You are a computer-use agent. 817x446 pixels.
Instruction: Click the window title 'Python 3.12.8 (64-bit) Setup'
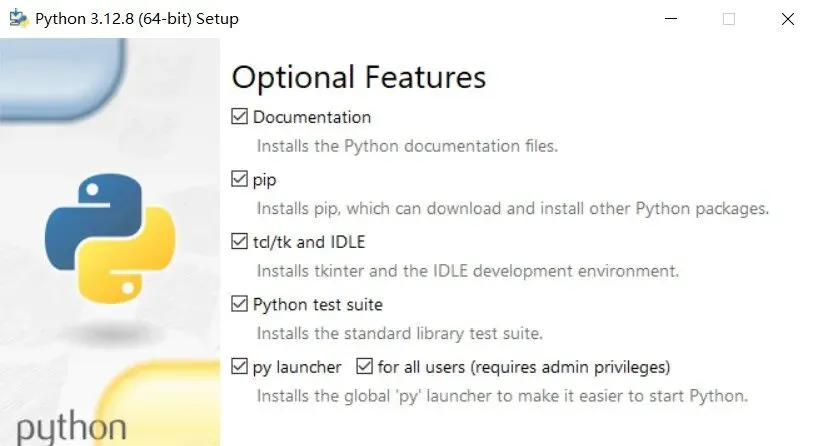click(x=137, y=19)
